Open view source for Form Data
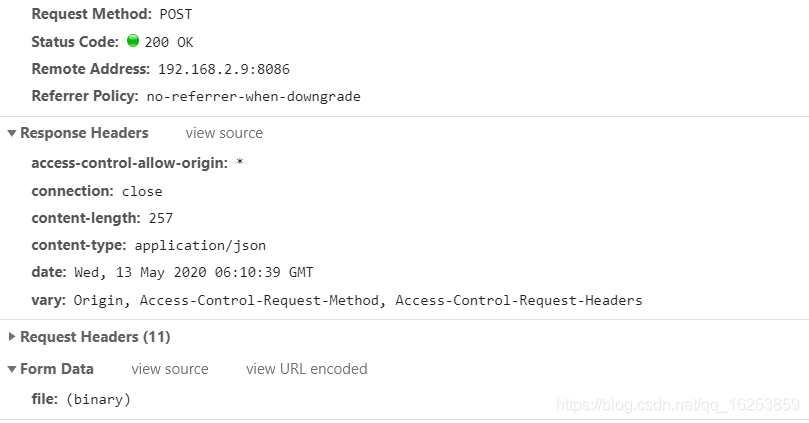Image resolution: width=809 pixels, height=423 pixels. coord(170,369)
